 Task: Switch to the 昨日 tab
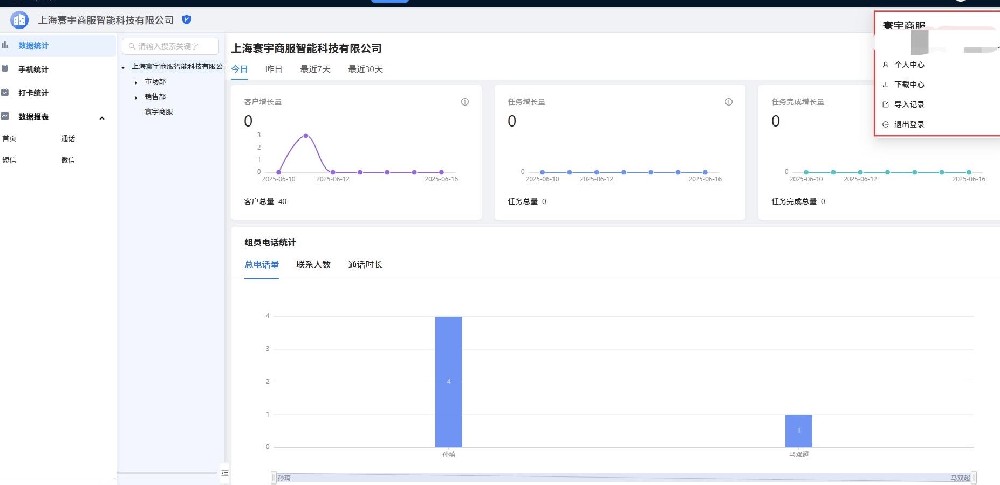(x=274, y=69)
